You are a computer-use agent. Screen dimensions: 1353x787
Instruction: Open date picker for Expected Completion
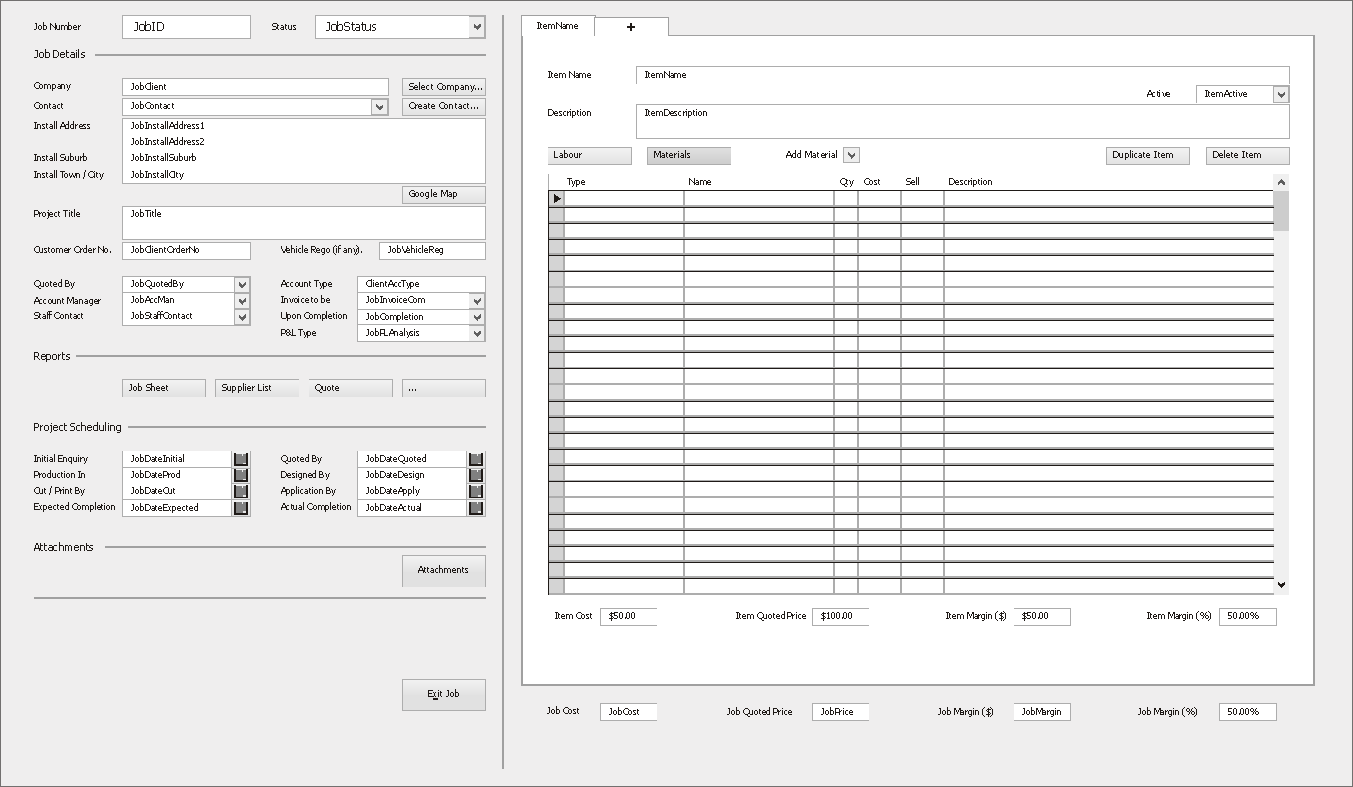pyautogui.click(x=241, y=508)
